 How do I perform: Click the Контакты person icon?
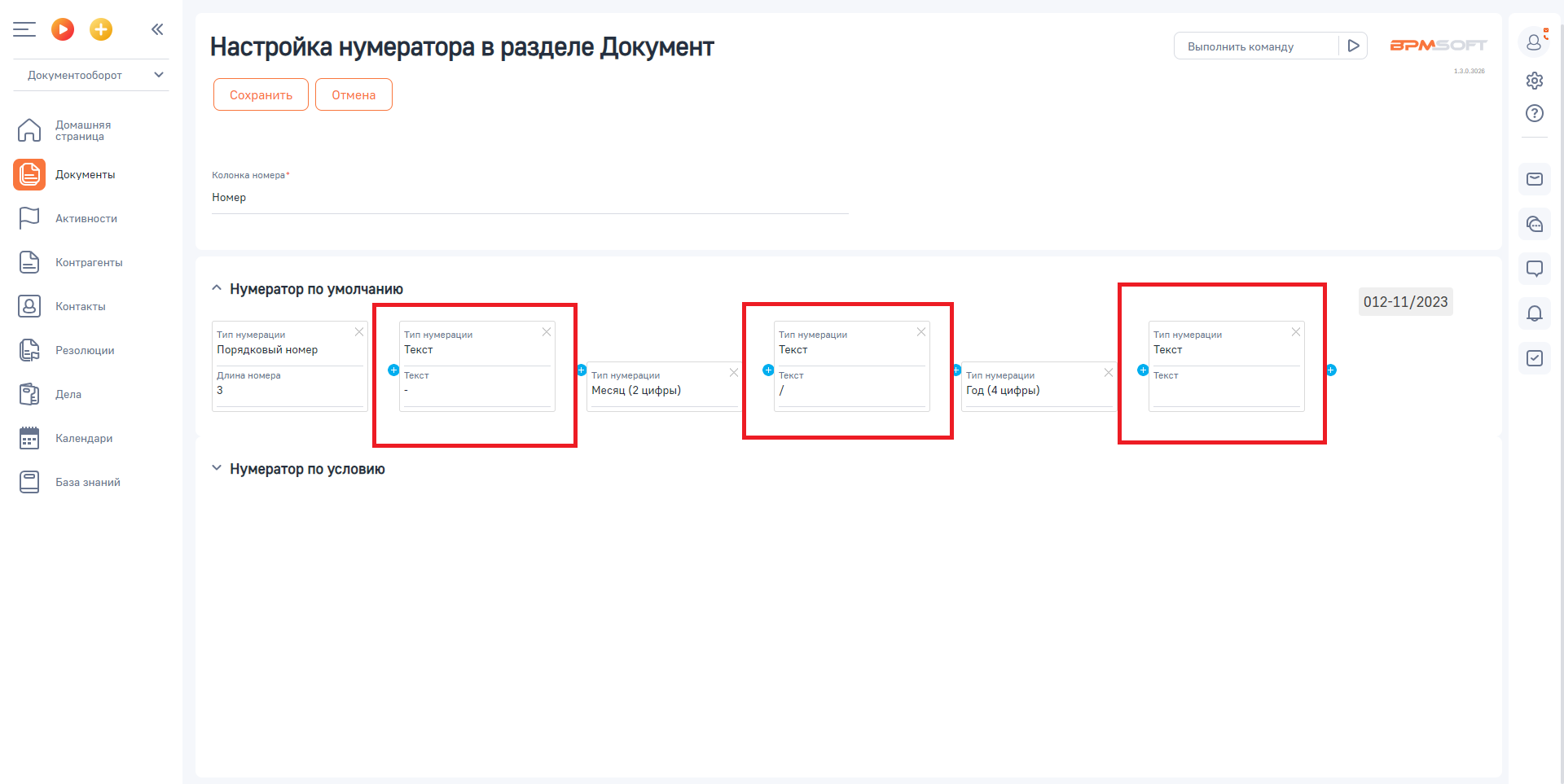(x=29, y=306)
